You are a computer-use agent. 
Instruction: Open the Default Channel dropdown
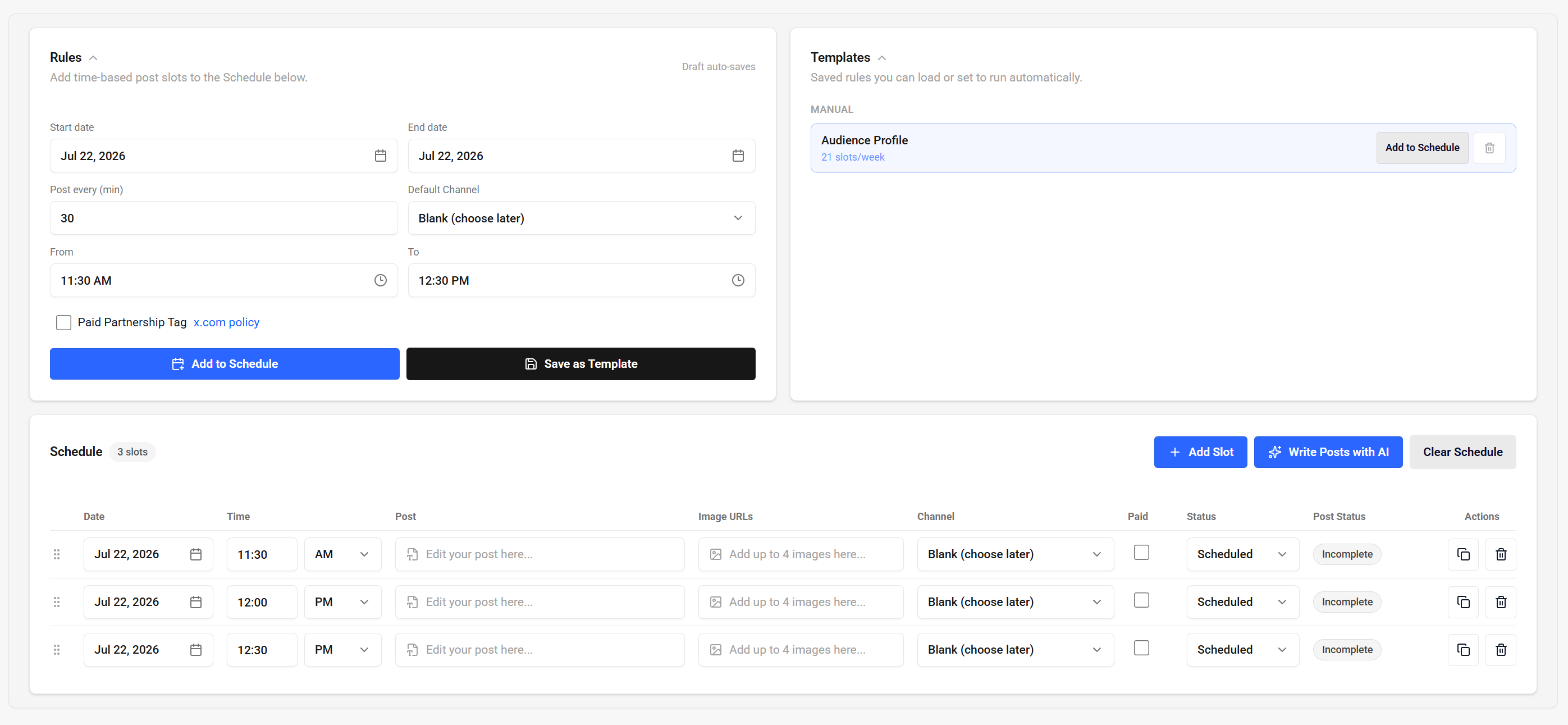[x=581, y=218]
